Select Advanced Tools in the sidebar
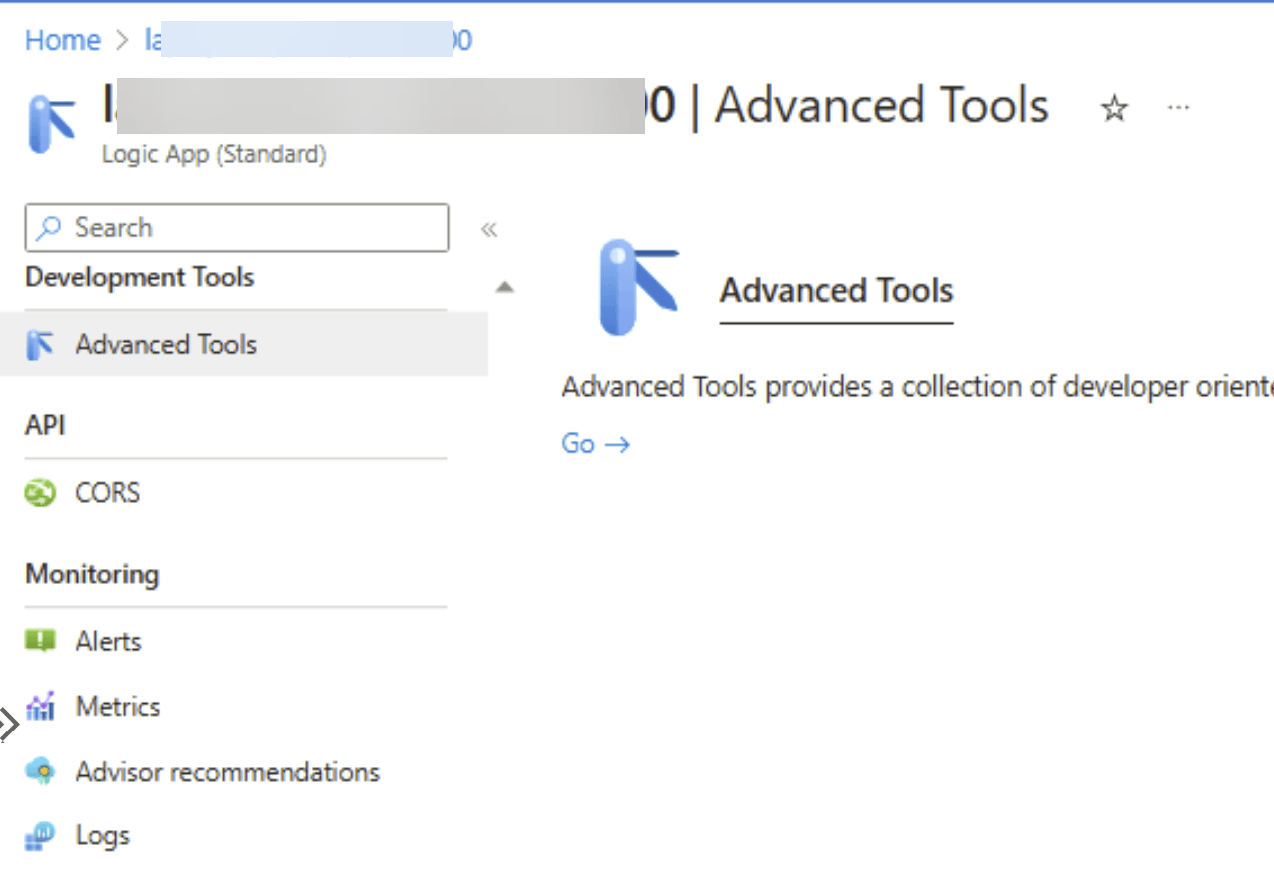The image size is (1274, 881). (244, 345)
